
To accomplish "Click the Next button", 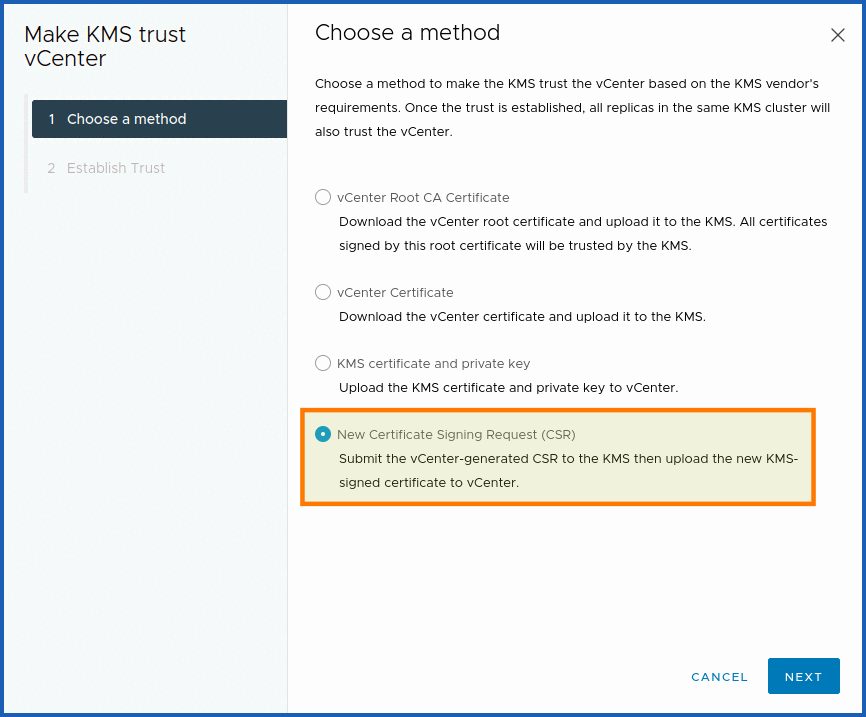I will pos(803,676).
